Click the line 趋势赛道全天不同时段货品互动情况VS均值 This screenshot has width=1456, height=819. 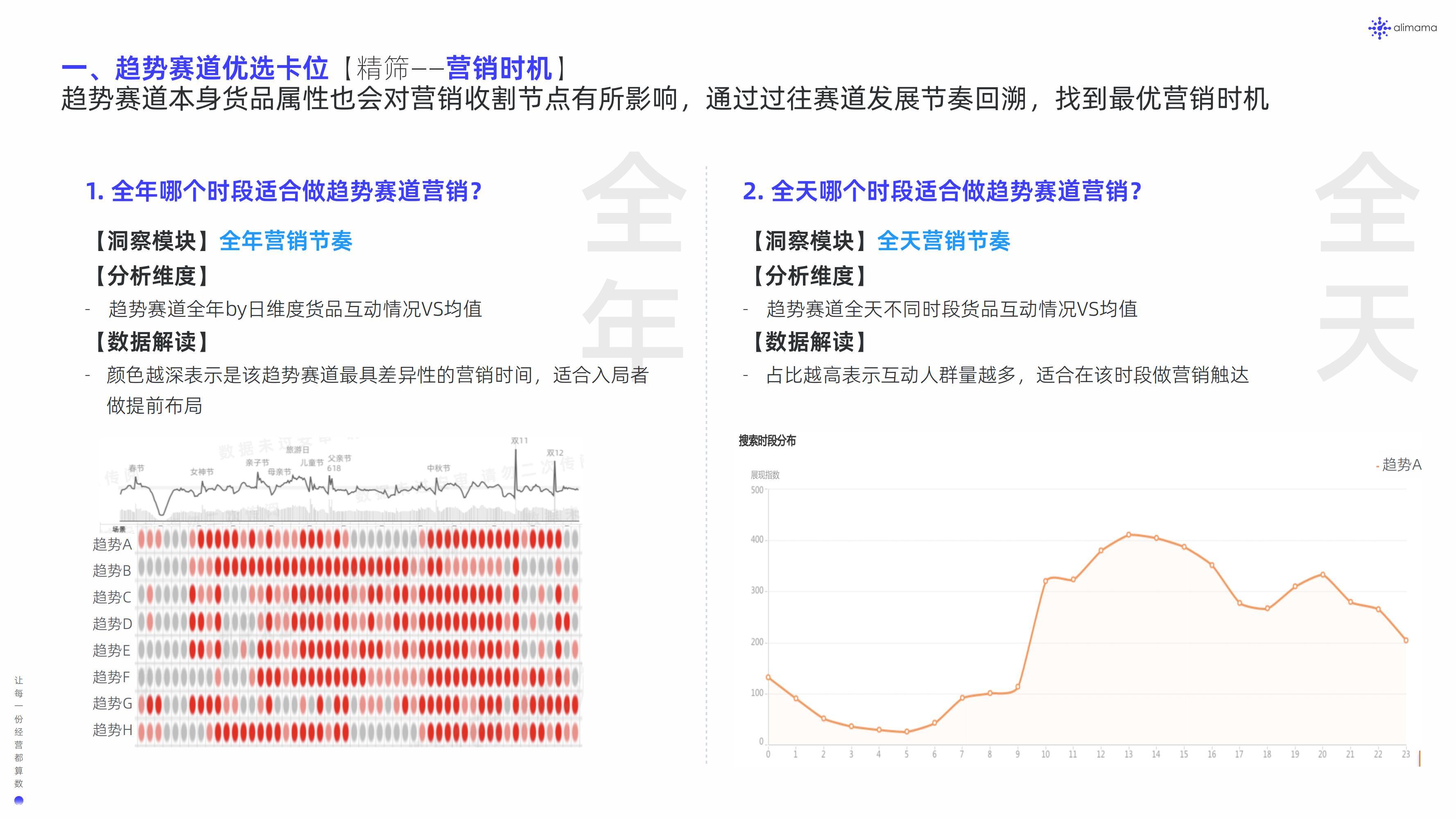click(x=952, y=309)
